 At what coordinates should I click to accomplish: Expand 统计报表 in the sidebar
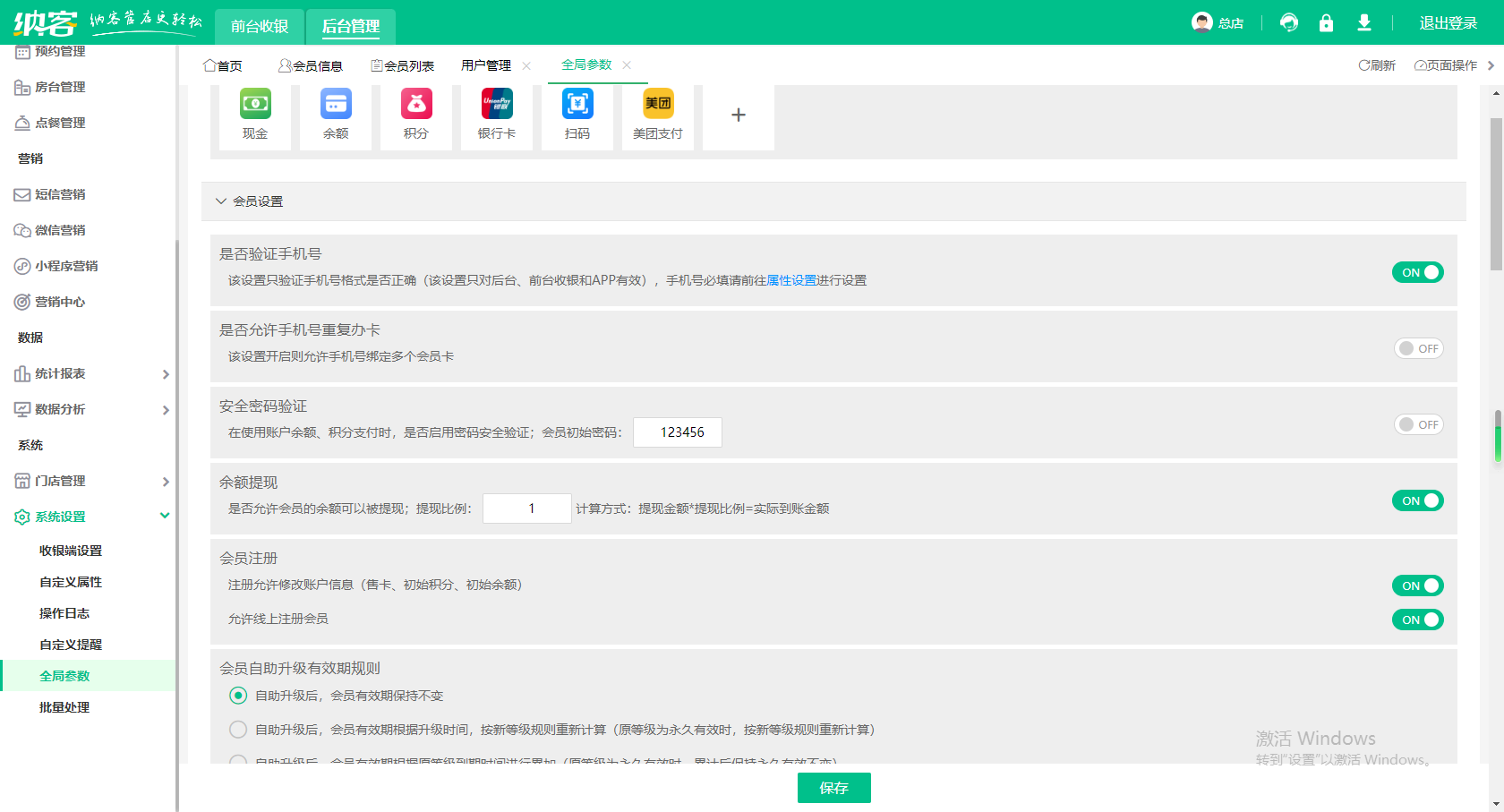tap(90, 373)
